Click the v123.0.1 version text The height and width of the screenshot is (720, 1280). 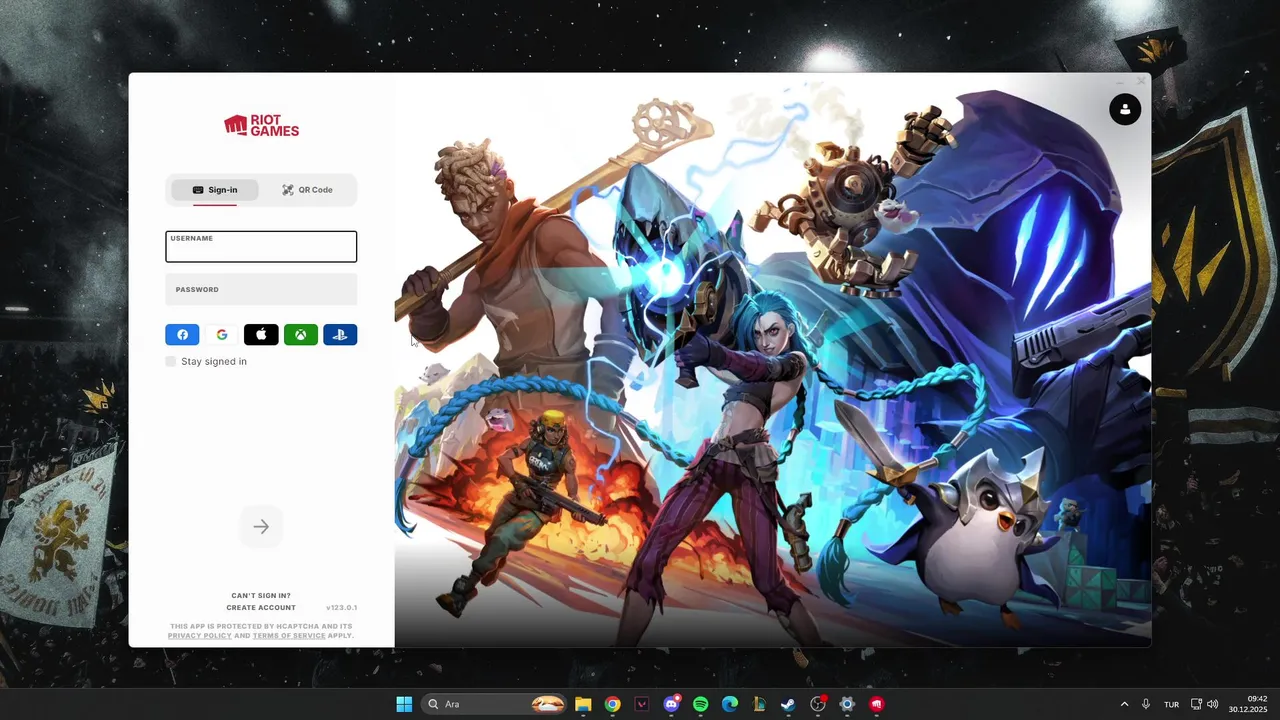341,608
